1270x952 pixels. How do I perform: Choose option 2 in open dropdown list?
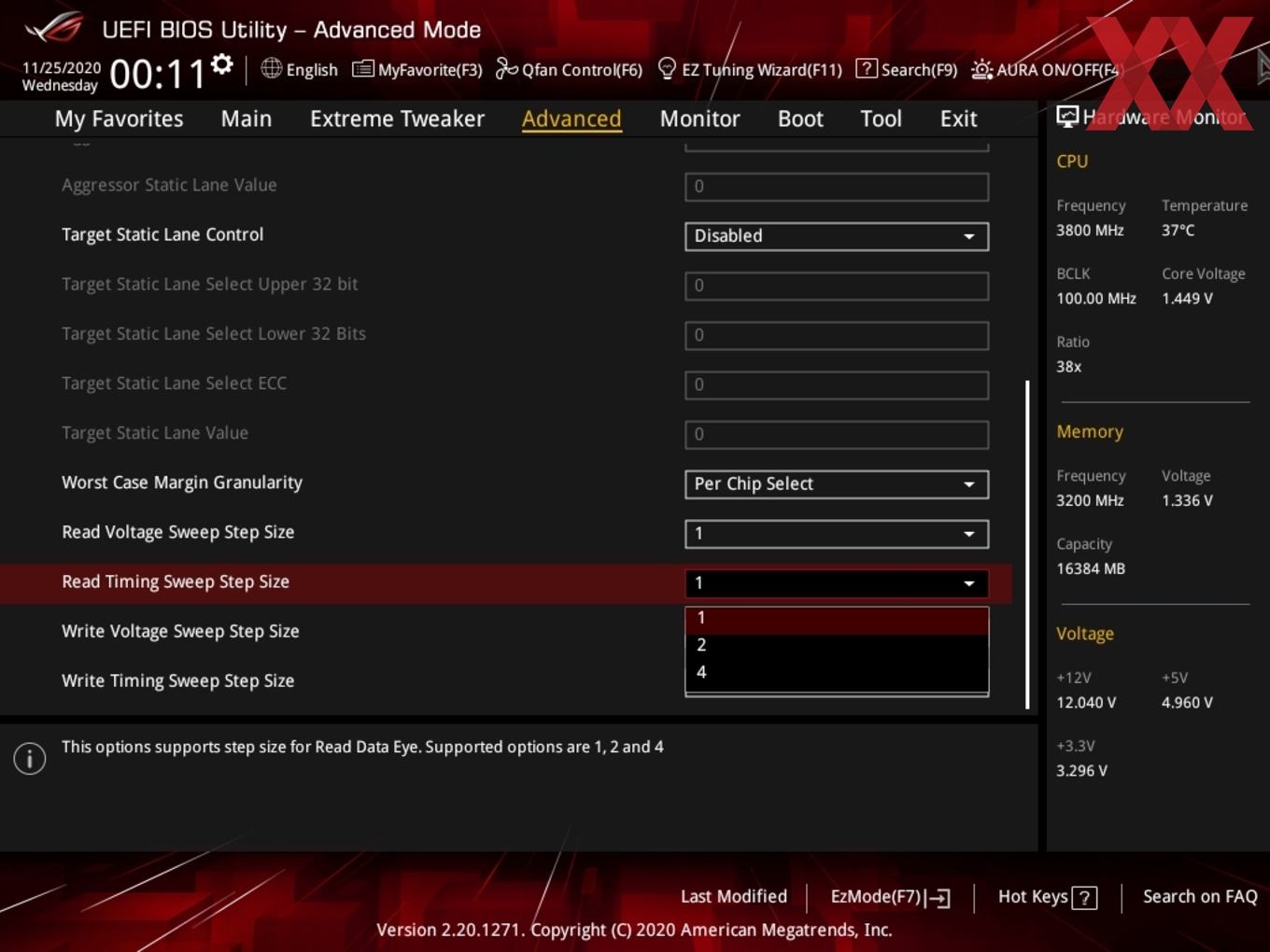[x=837, y=645]
